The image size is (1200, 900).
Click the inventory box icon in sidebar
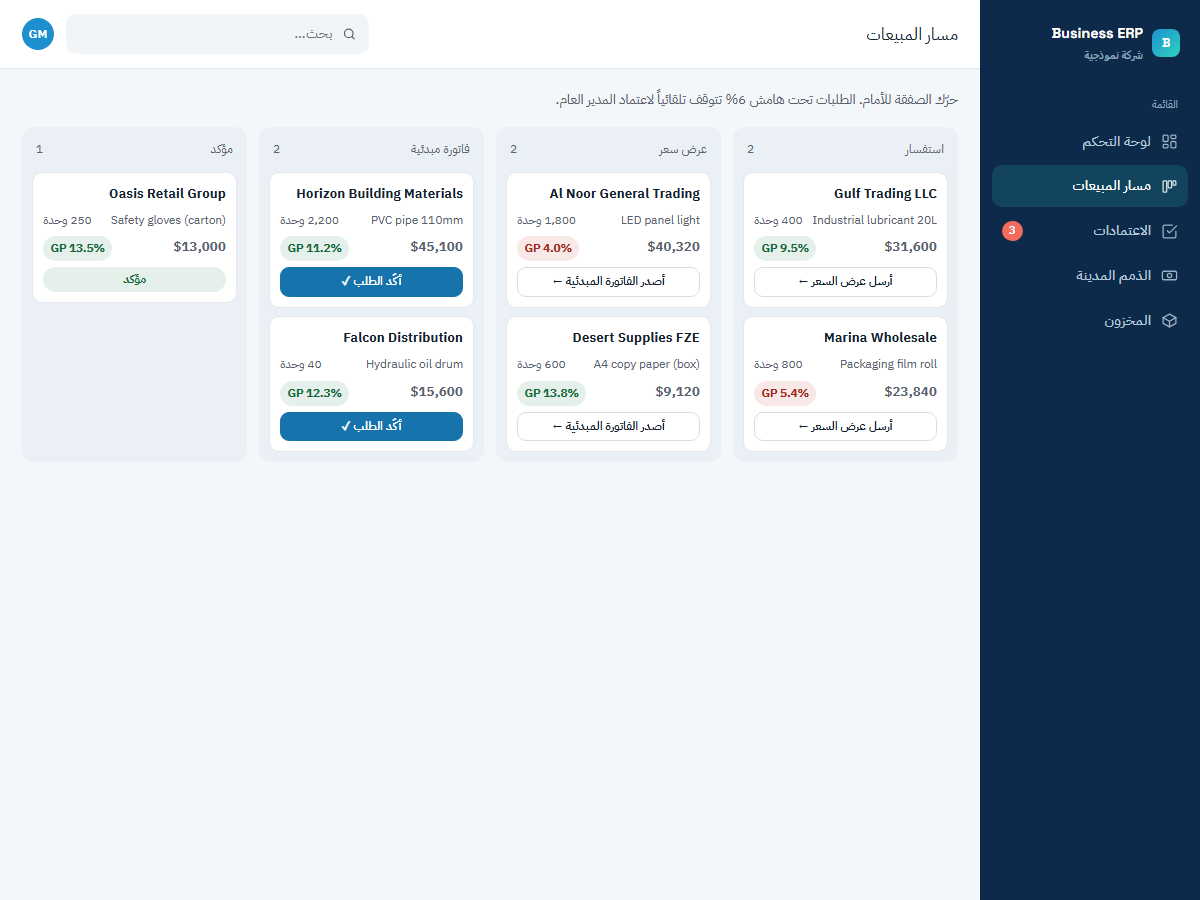pos(1169,321)
